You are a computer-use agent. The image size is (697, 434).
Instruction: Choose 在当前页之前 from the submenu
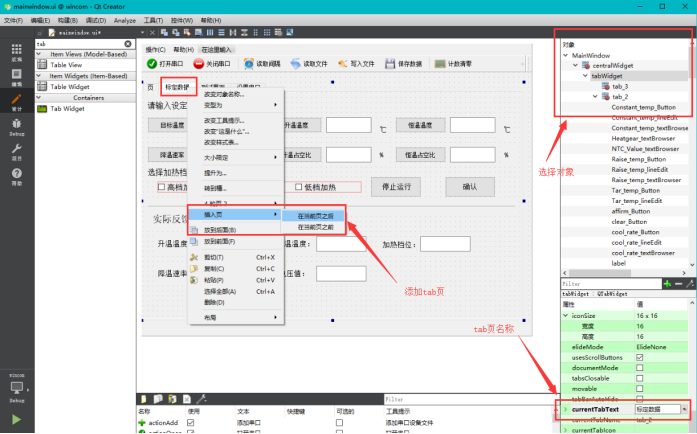point(313,227)
